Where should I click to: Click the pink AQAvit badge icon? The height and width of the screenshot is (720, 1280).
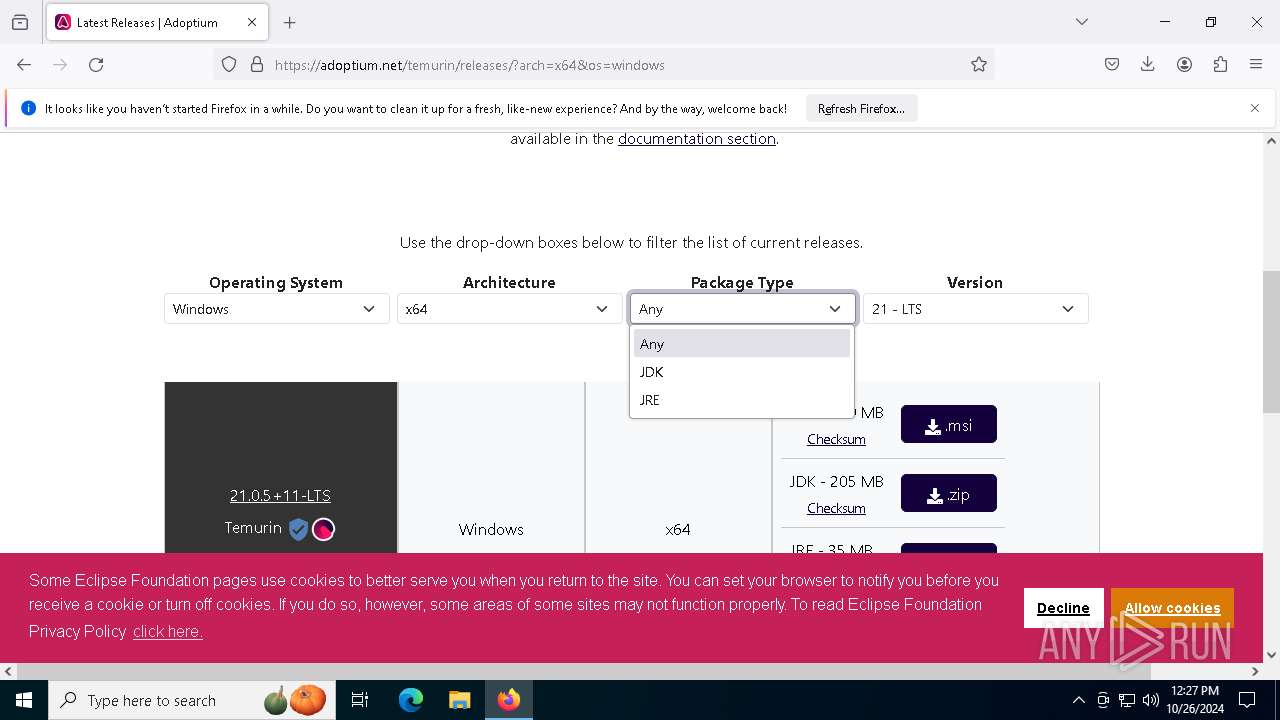click(323, 529)
